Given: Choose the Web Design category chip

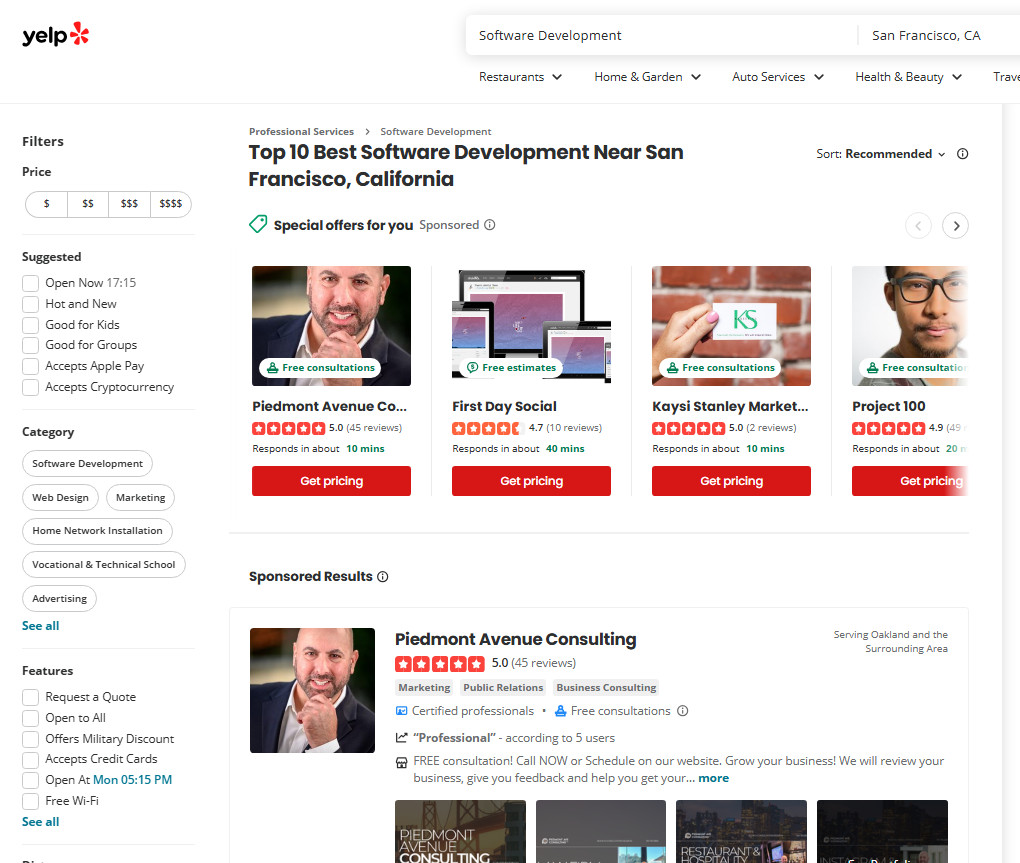Looking at the screenshot, I should tap(60, 498).
